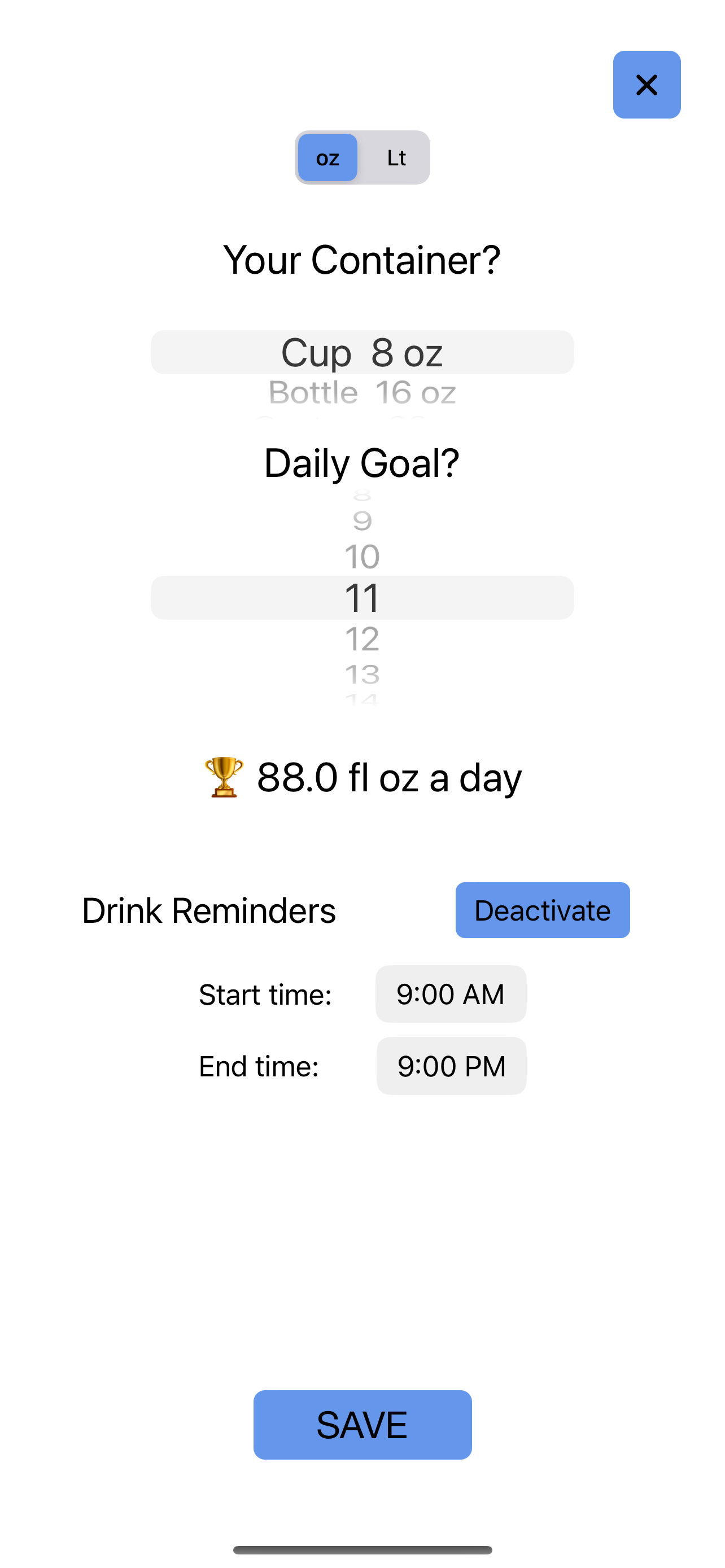Pick 10 in the daily goal picker
725x1568 pixels.
pyautogui.click(x=362, y=557)
